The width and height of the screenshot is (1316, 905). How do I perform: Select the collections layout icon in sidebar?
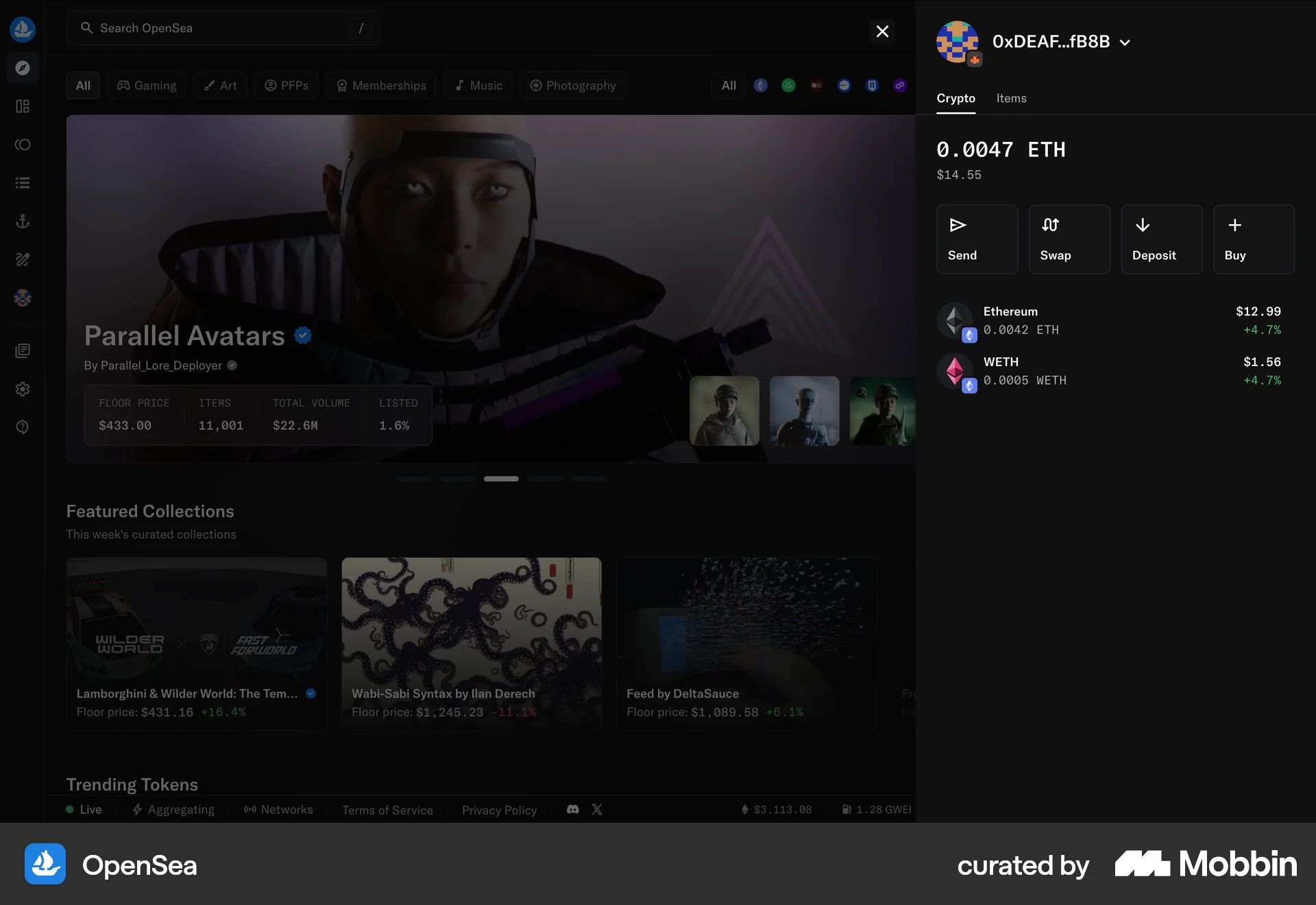pyautogui.click(x=23, y=106)
